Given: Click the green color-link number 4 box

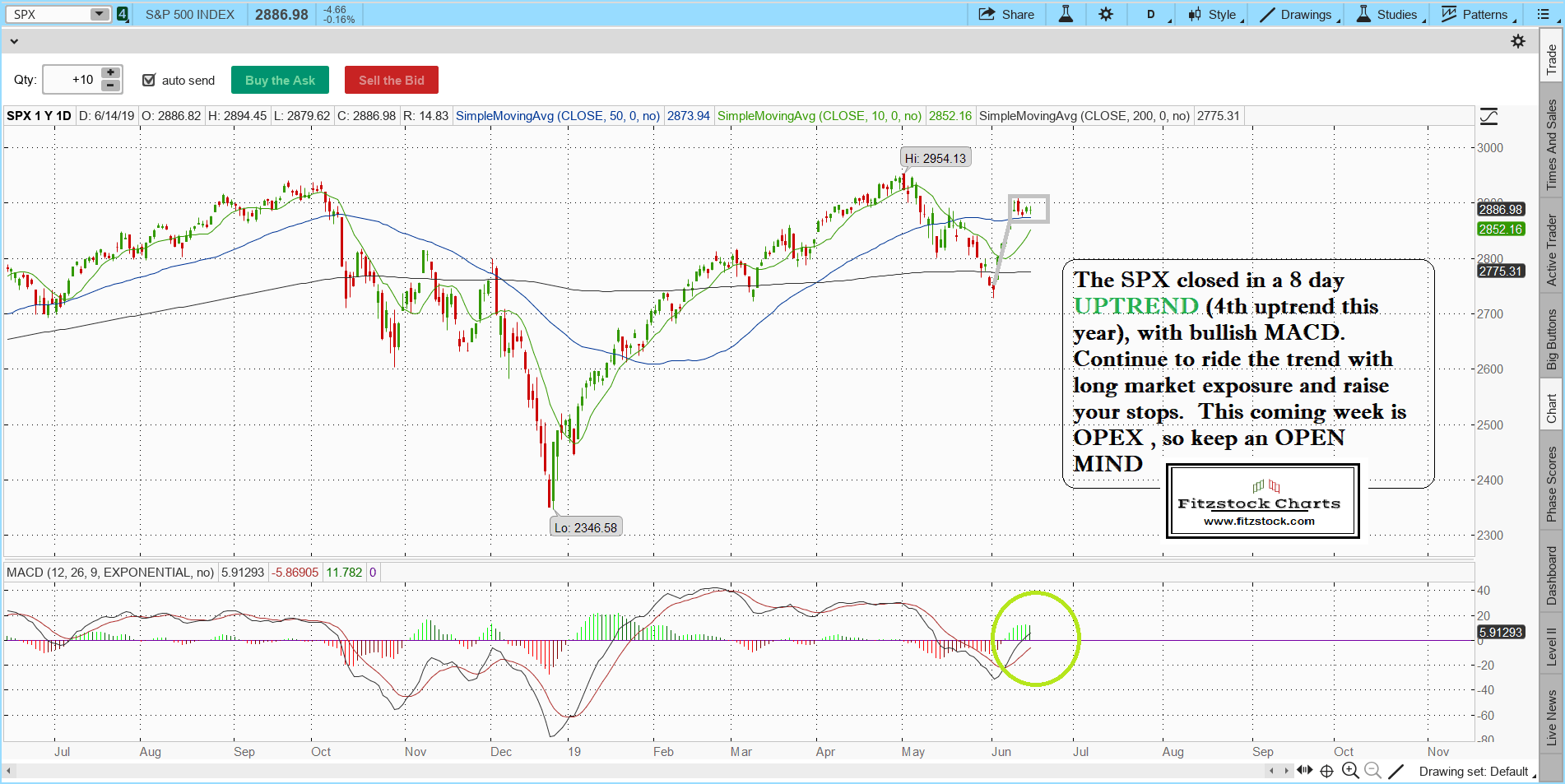Looking at the screenshot, I should [123, 14].
